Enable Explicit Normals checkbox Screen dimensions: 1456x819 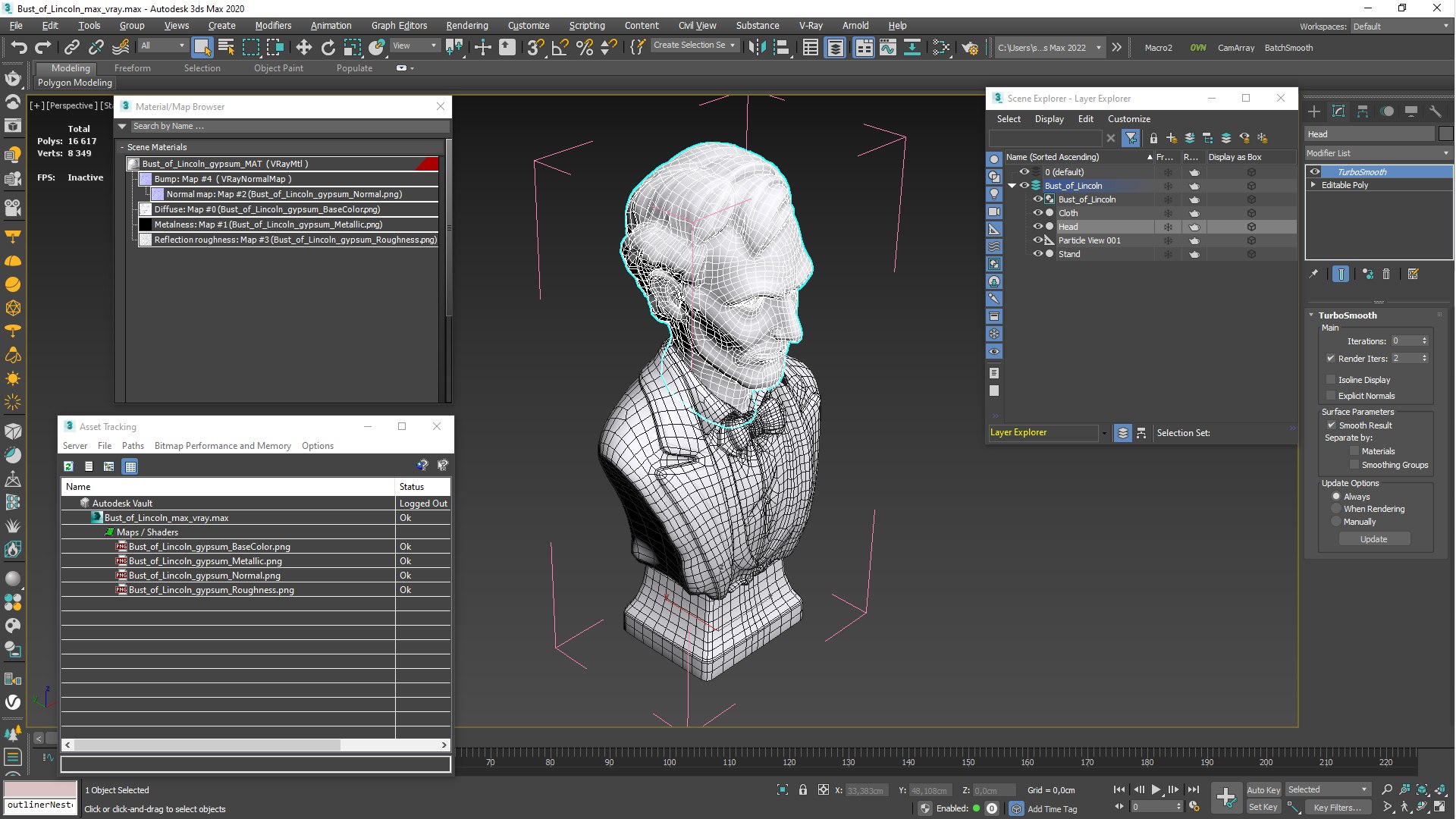[x=1331, y=395]
